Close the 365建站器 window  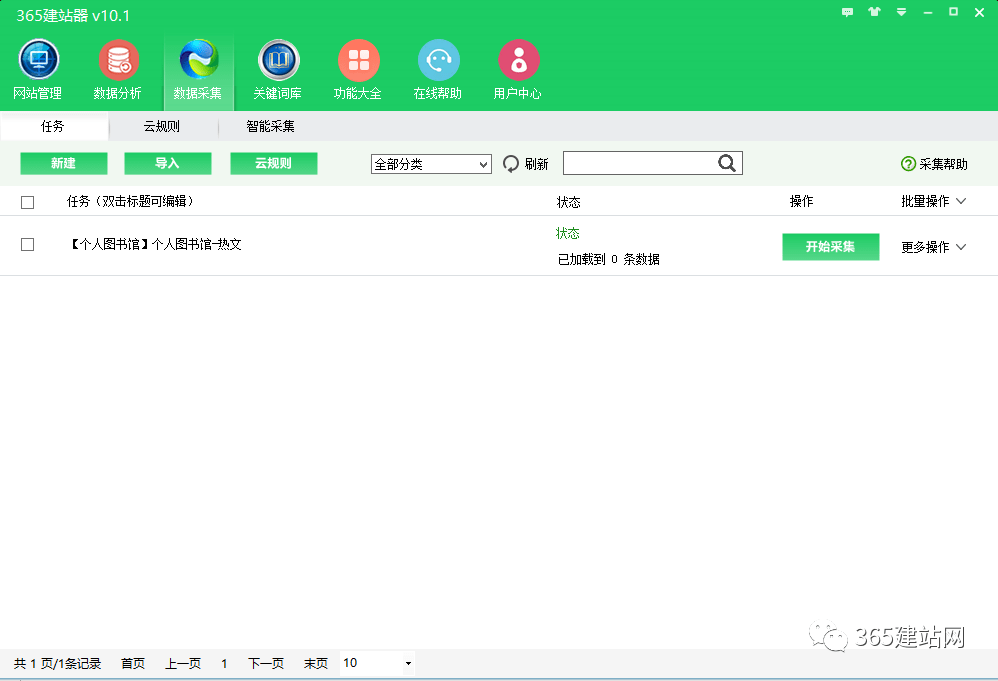[x=980, y=12]
